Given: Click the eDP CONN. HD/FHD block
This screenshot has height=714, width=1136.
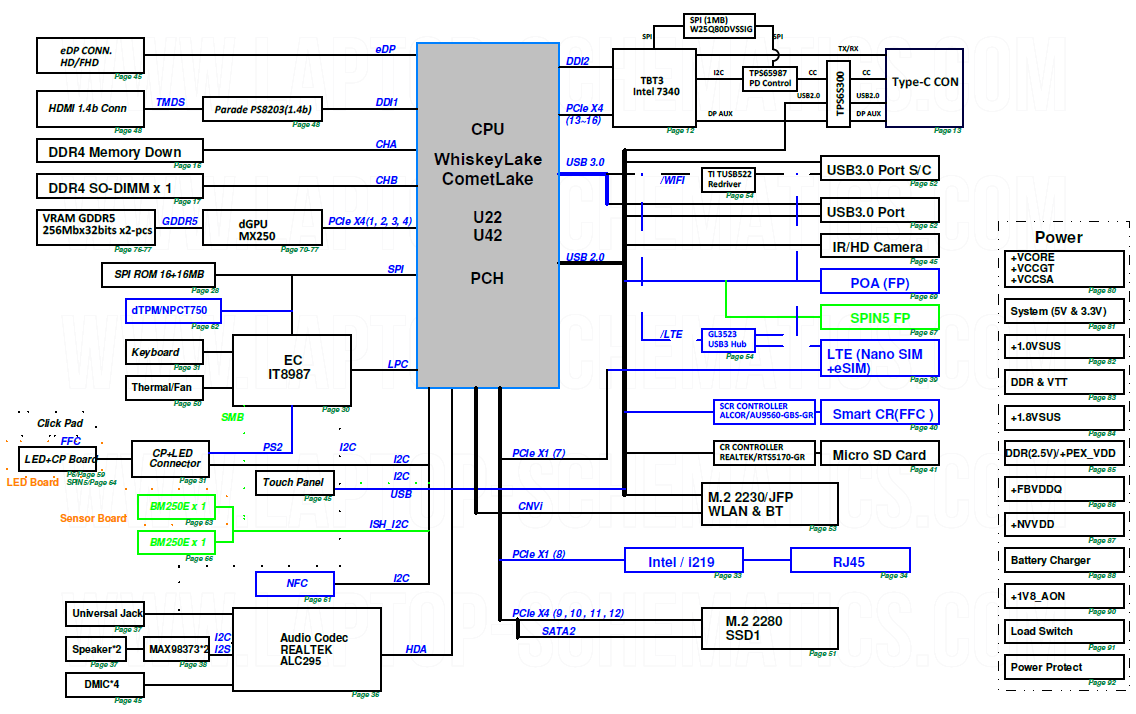Looking at the screenshot, I should pyautogui.click(x=90, y=56).
